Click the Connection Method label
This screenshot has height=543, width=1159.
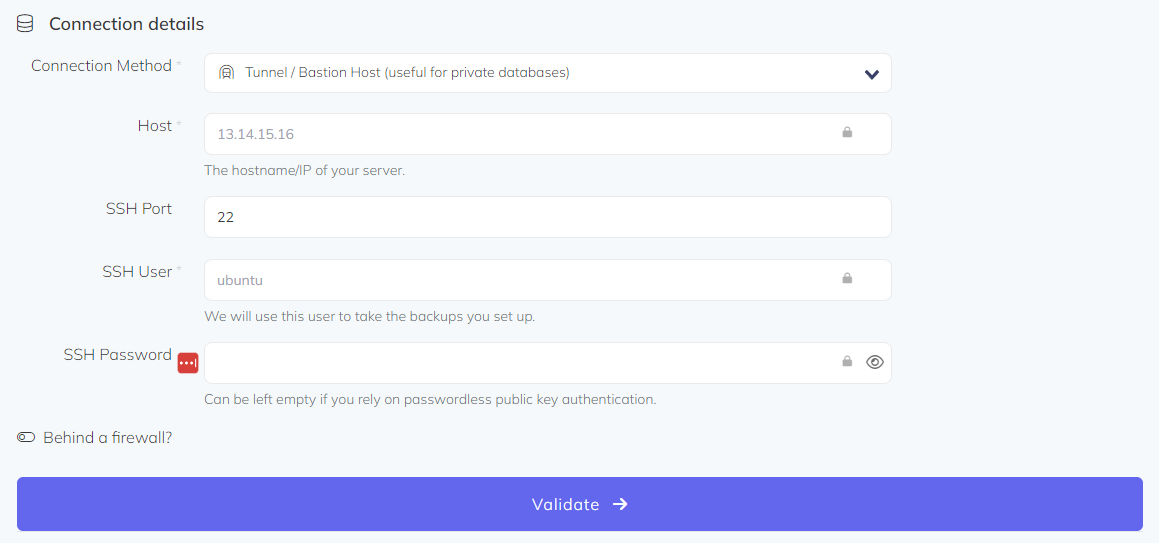(x=101, y=66)
